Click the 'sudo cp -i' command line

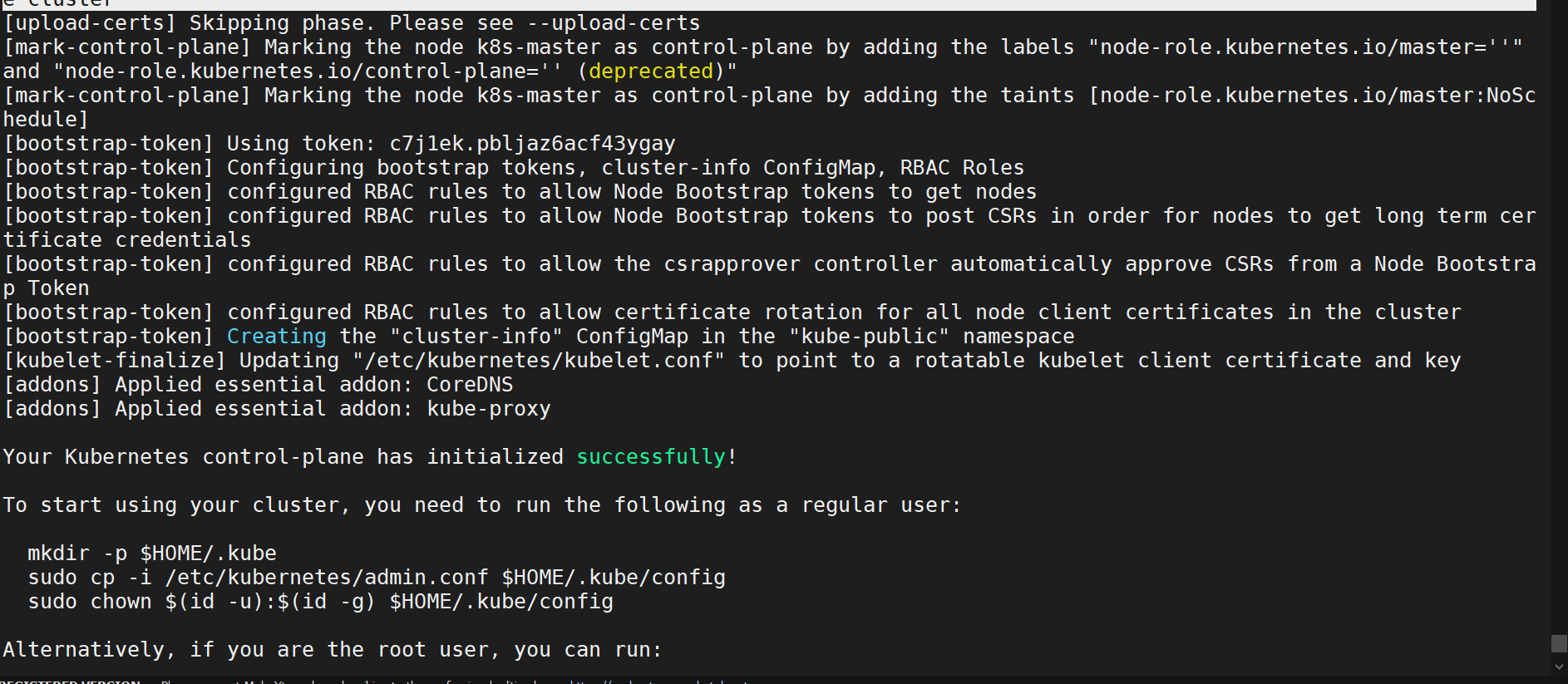(377, 578)
